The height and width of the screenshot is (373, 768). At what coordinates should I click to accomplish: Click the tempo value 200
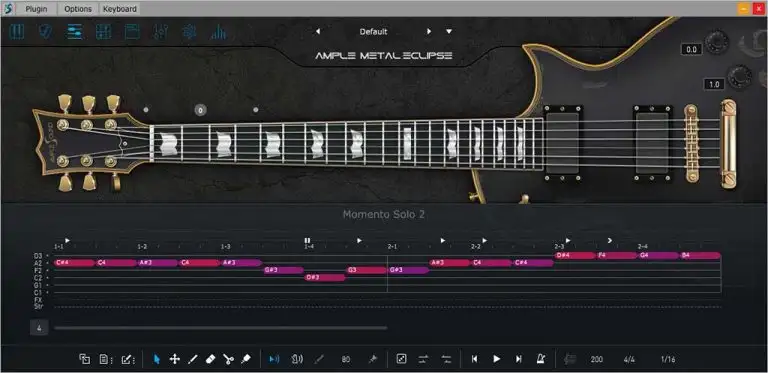click(597, 359)
